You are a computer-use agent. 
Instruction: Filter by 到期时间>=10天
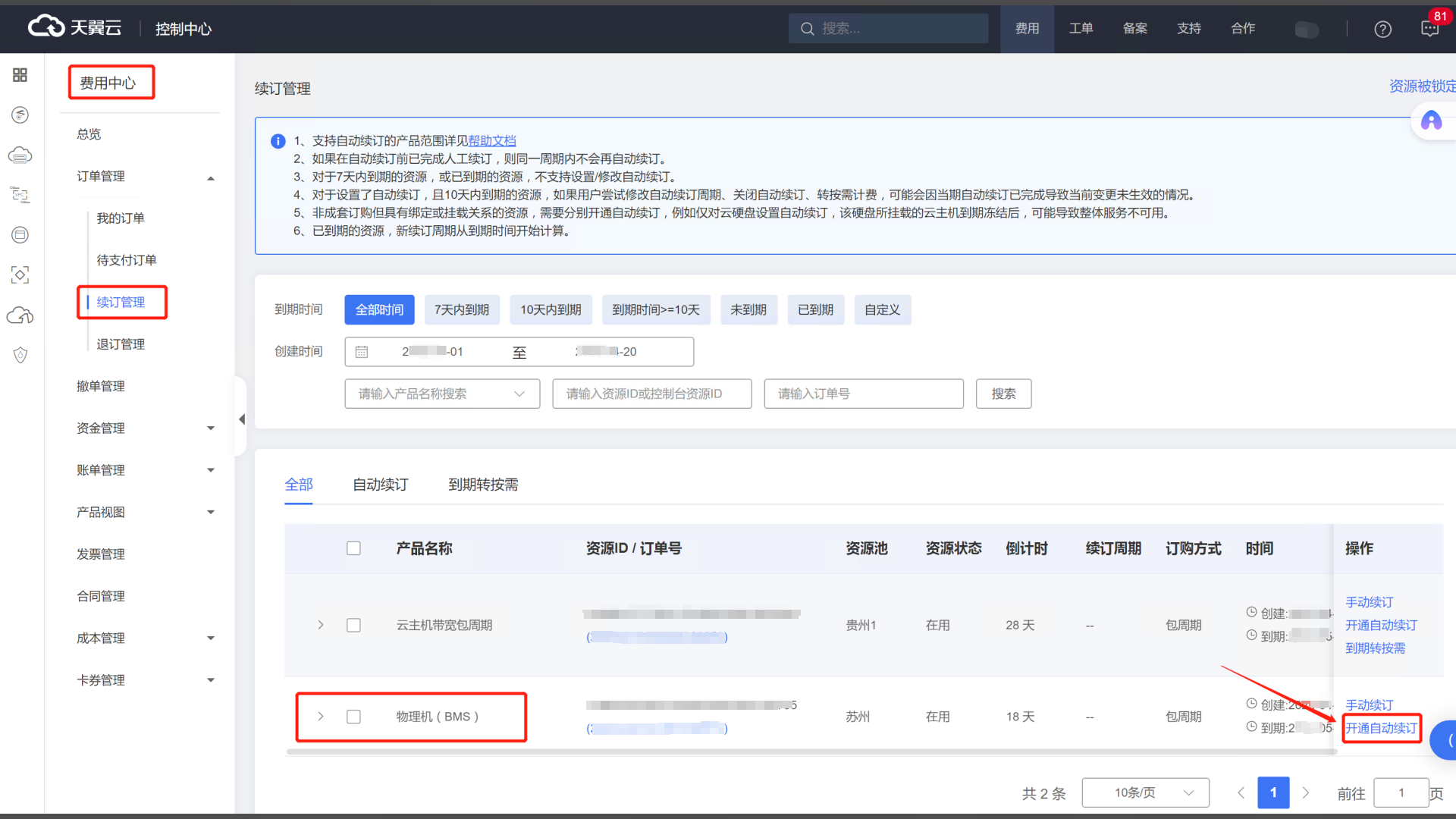(656, 310)
